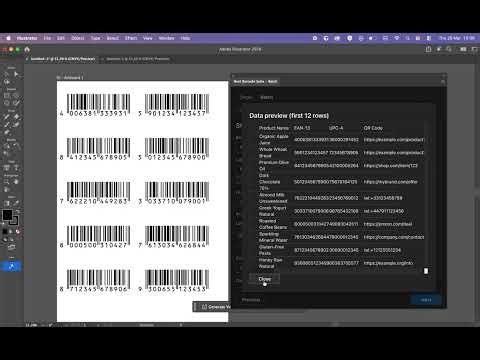Screen dimensions: 480x360
Task: Open the Search icon in Illustrator's title bar
Action: [449, 49]
